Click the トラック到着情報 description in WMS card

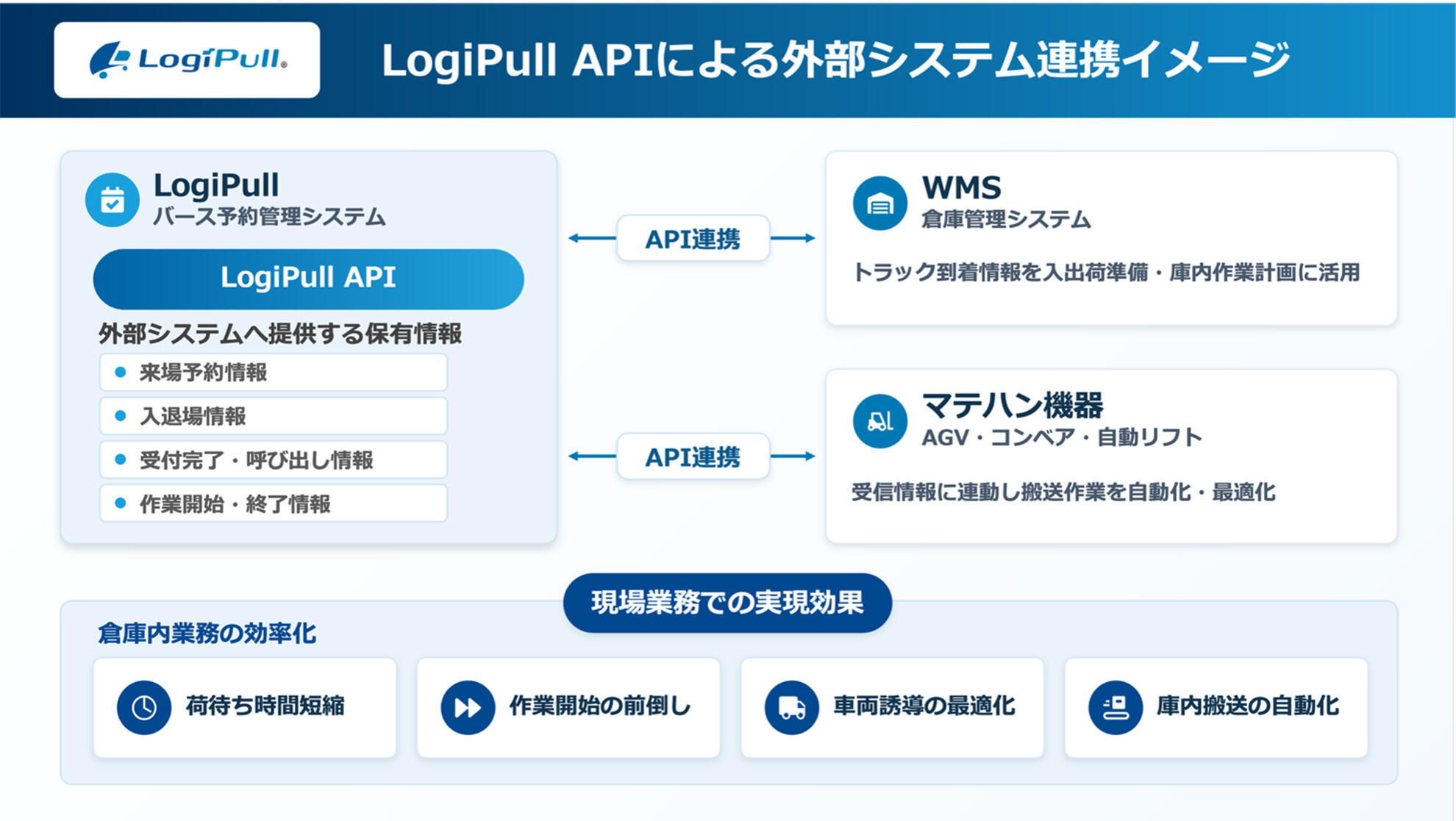pos(1106,273)
